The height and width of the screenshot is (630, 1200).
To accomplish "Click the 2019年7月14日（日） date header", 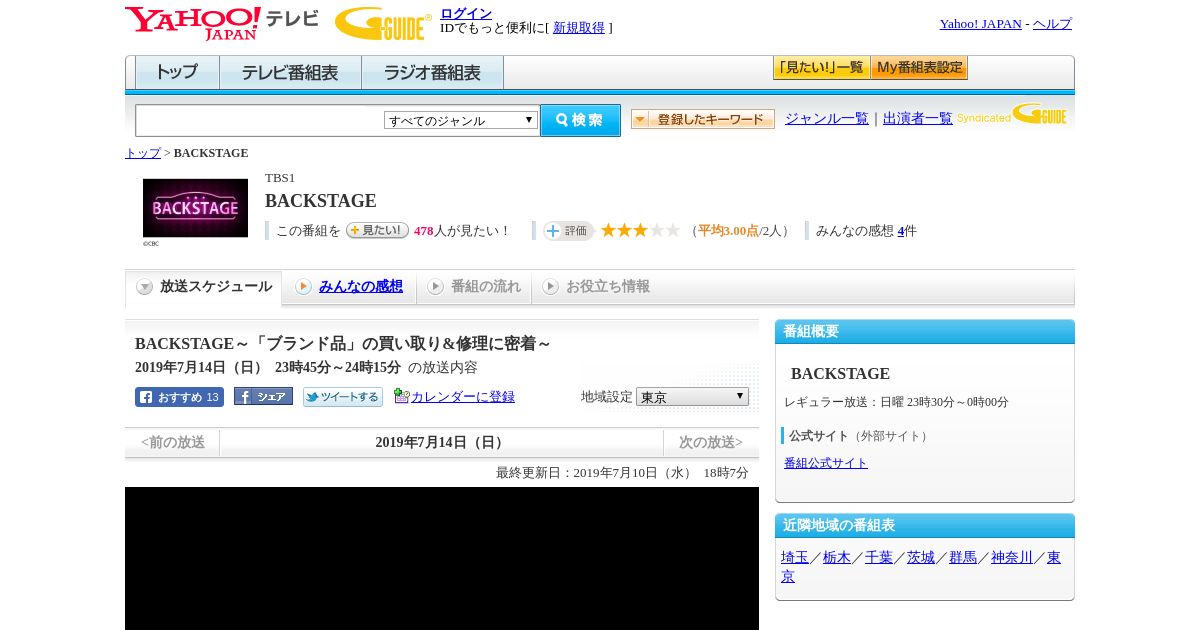I will pyautogui.click(x=442, y=442).
